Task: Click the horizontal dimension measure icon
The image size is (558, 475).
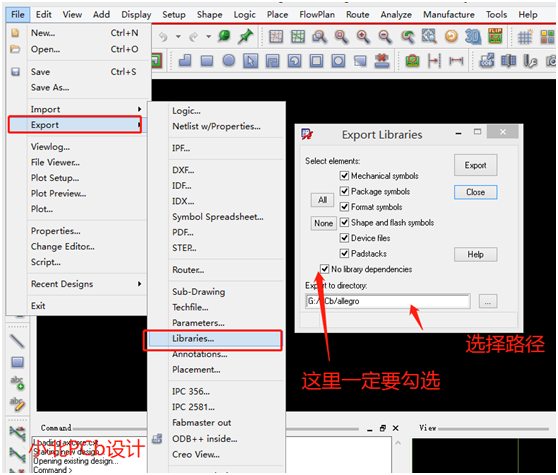Action: tap(456, 61)
